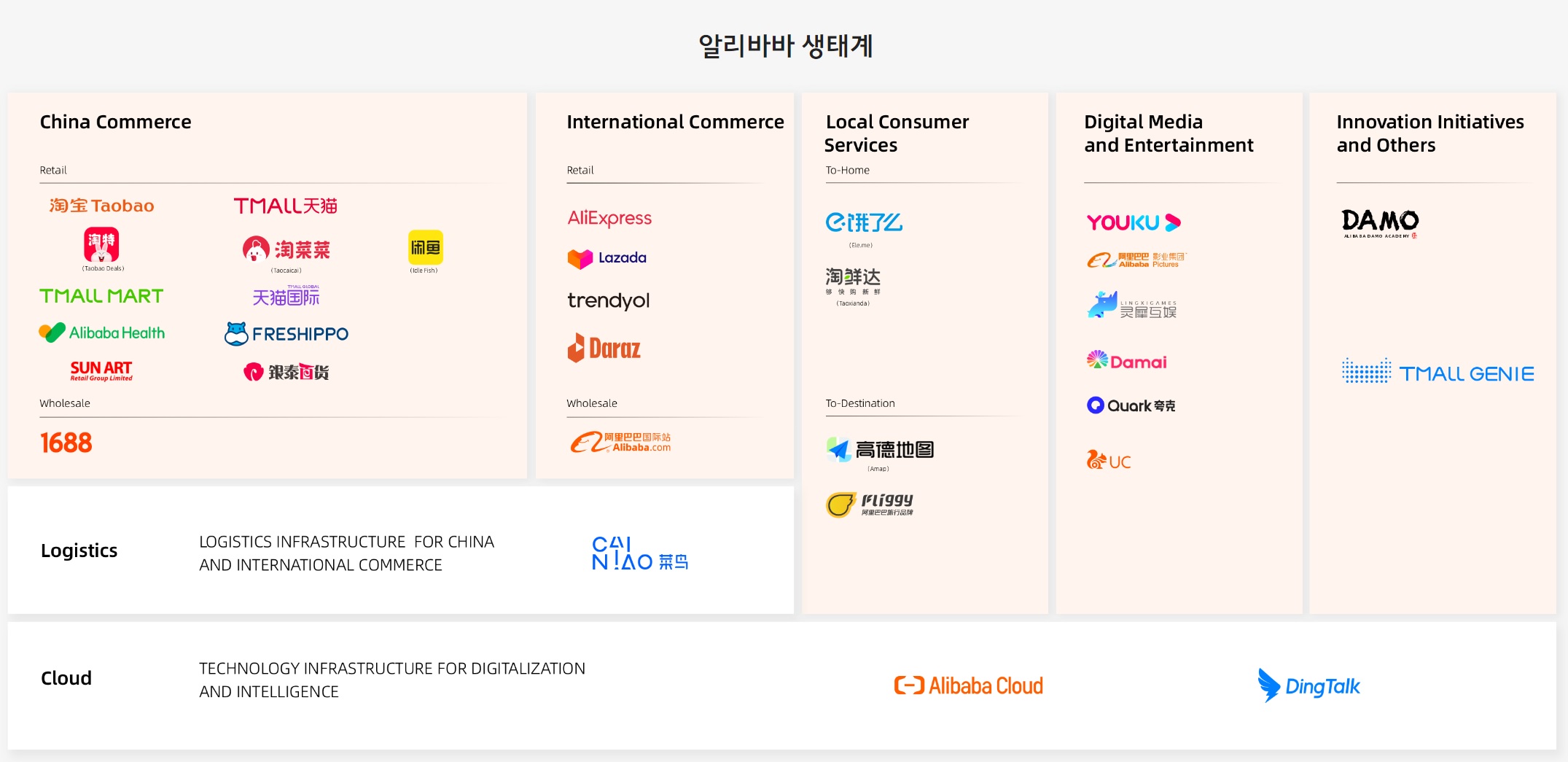Viewport: 1568px width, 762px height.
Task: Click the Lingxi Games logo
Action: point(1132,306)
